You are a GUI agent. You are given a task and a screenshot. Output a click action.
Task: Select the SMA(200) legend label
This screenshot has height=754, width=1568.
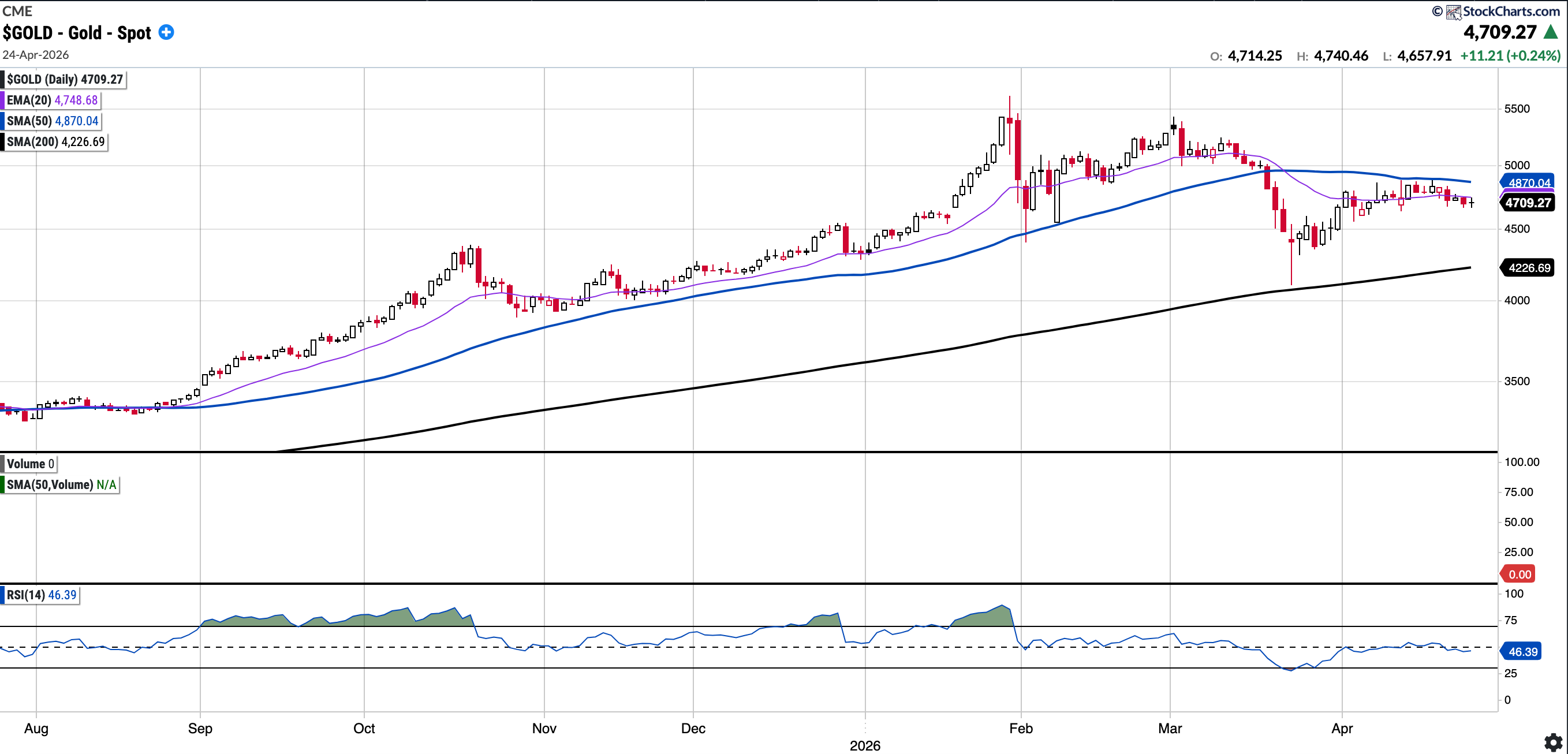click(55, 142)
